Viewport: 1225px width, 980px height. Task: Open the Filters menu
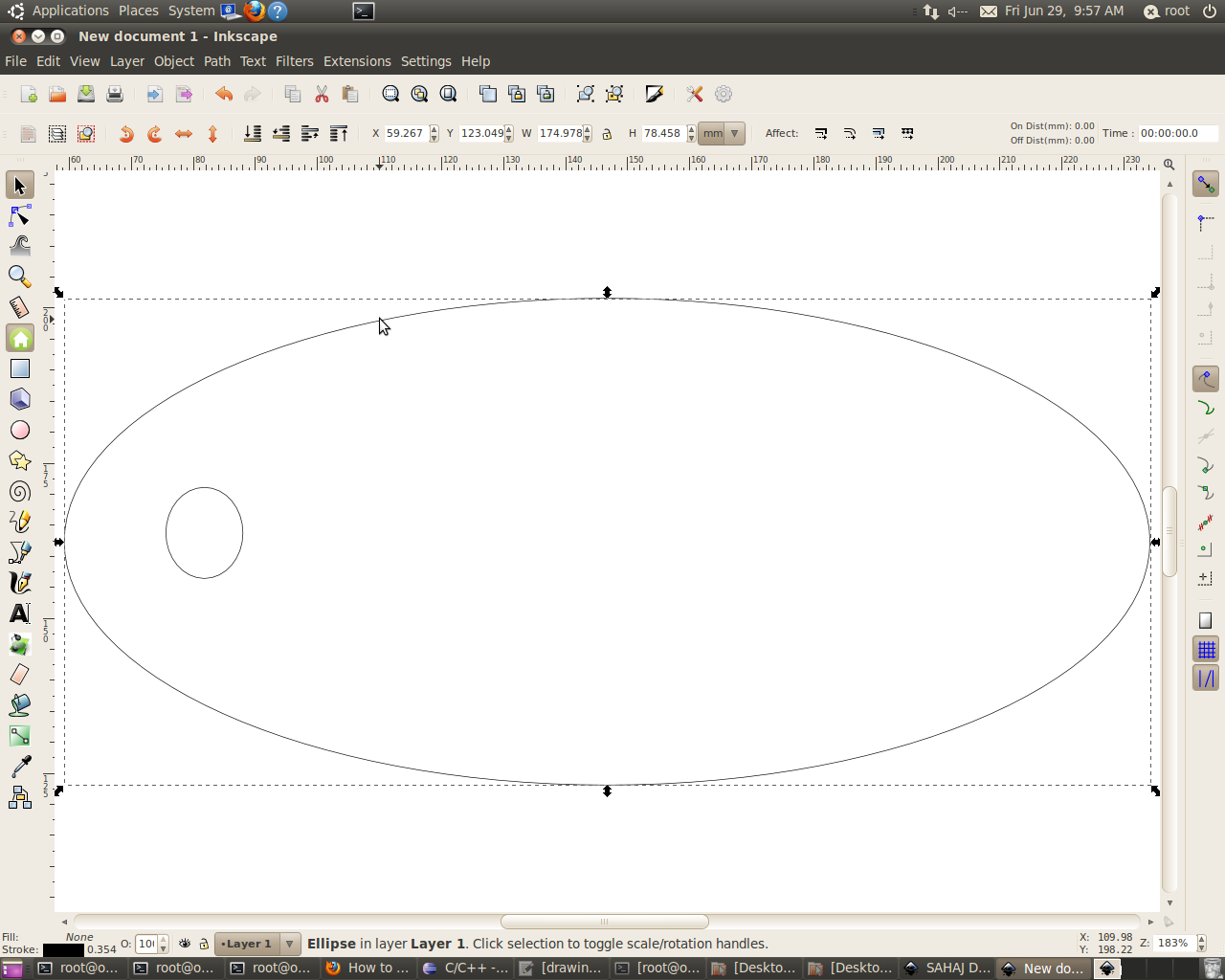tap(294, 61)
